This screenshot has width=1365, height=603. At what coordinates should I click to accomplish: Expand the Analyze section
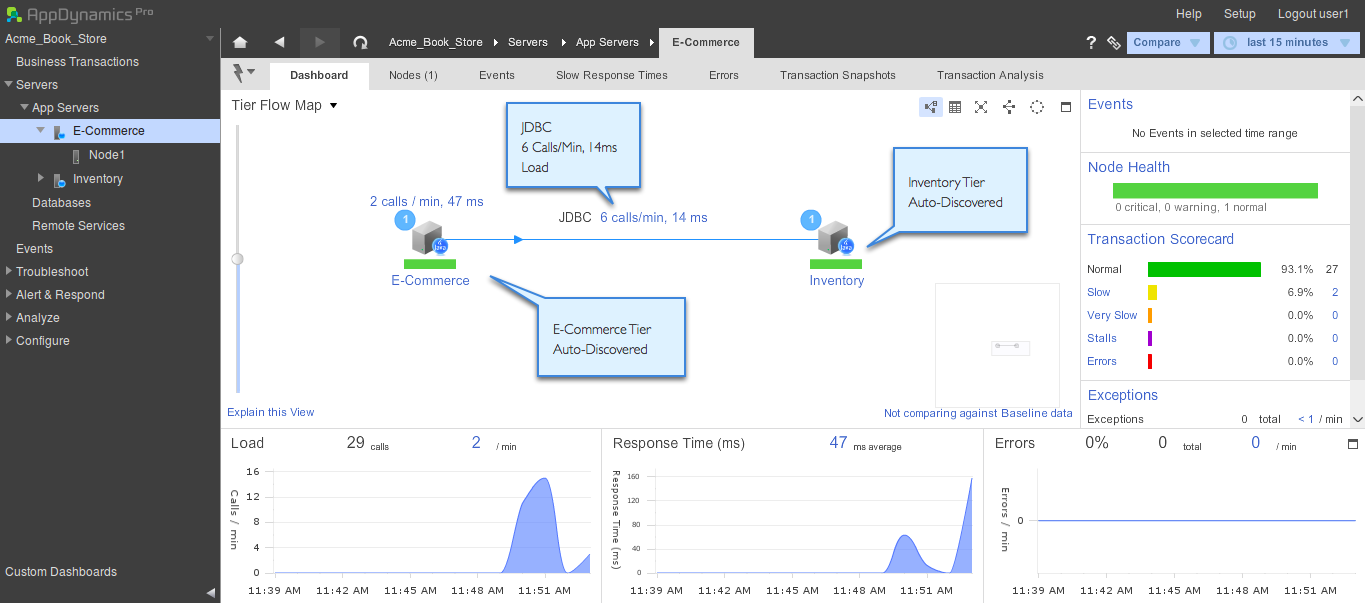pos(9,317)
